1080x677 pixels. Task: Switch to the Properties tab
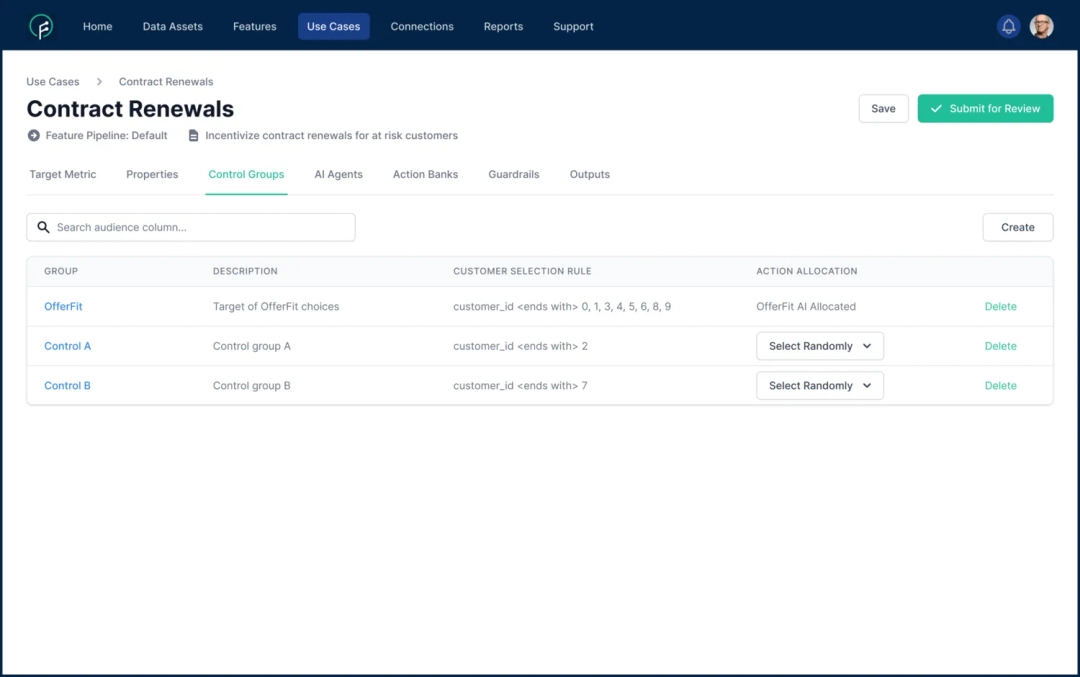point(152,174)
